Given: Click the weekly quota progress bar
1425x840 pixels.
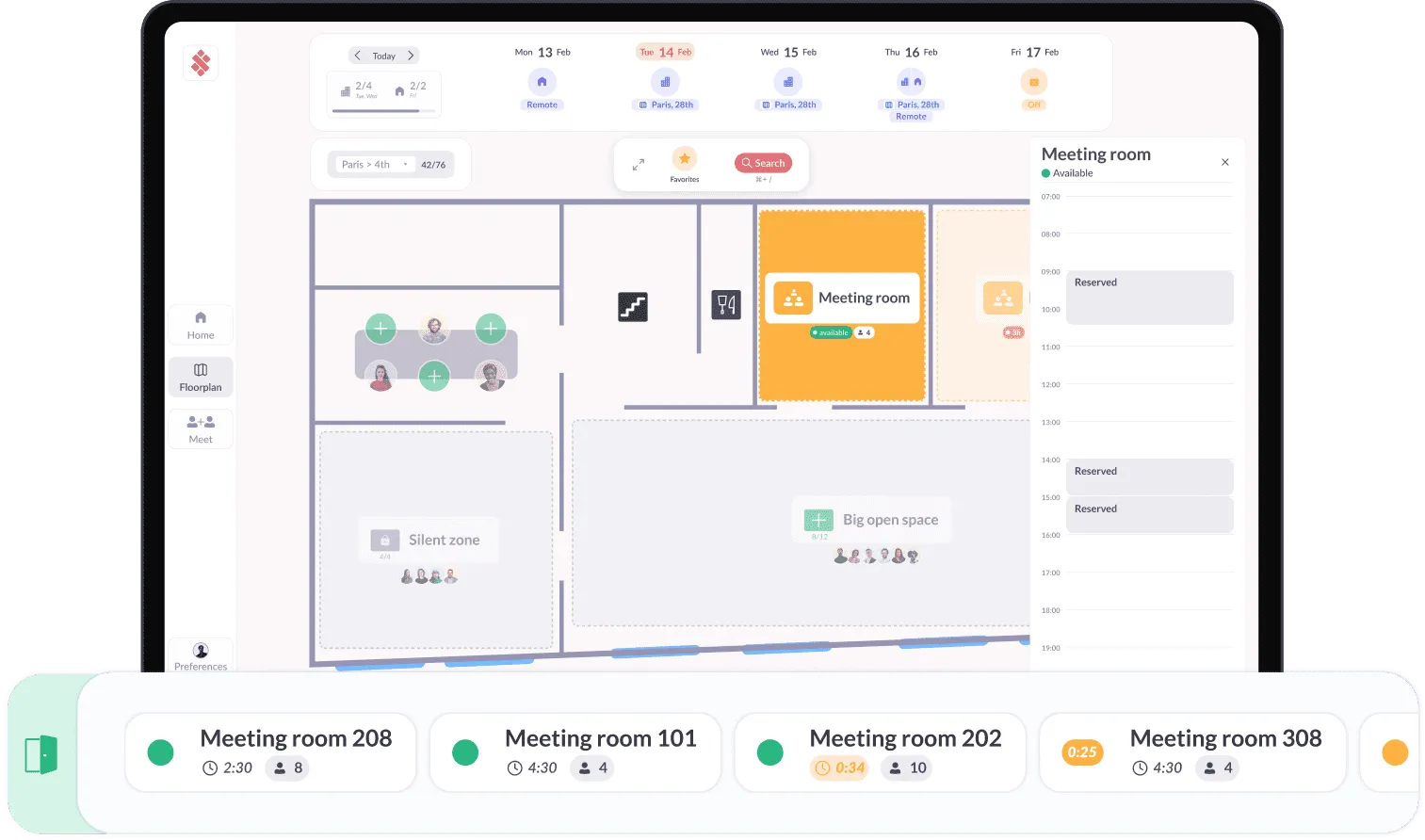Looking at the screenshot, I should (x=384, y=111).
